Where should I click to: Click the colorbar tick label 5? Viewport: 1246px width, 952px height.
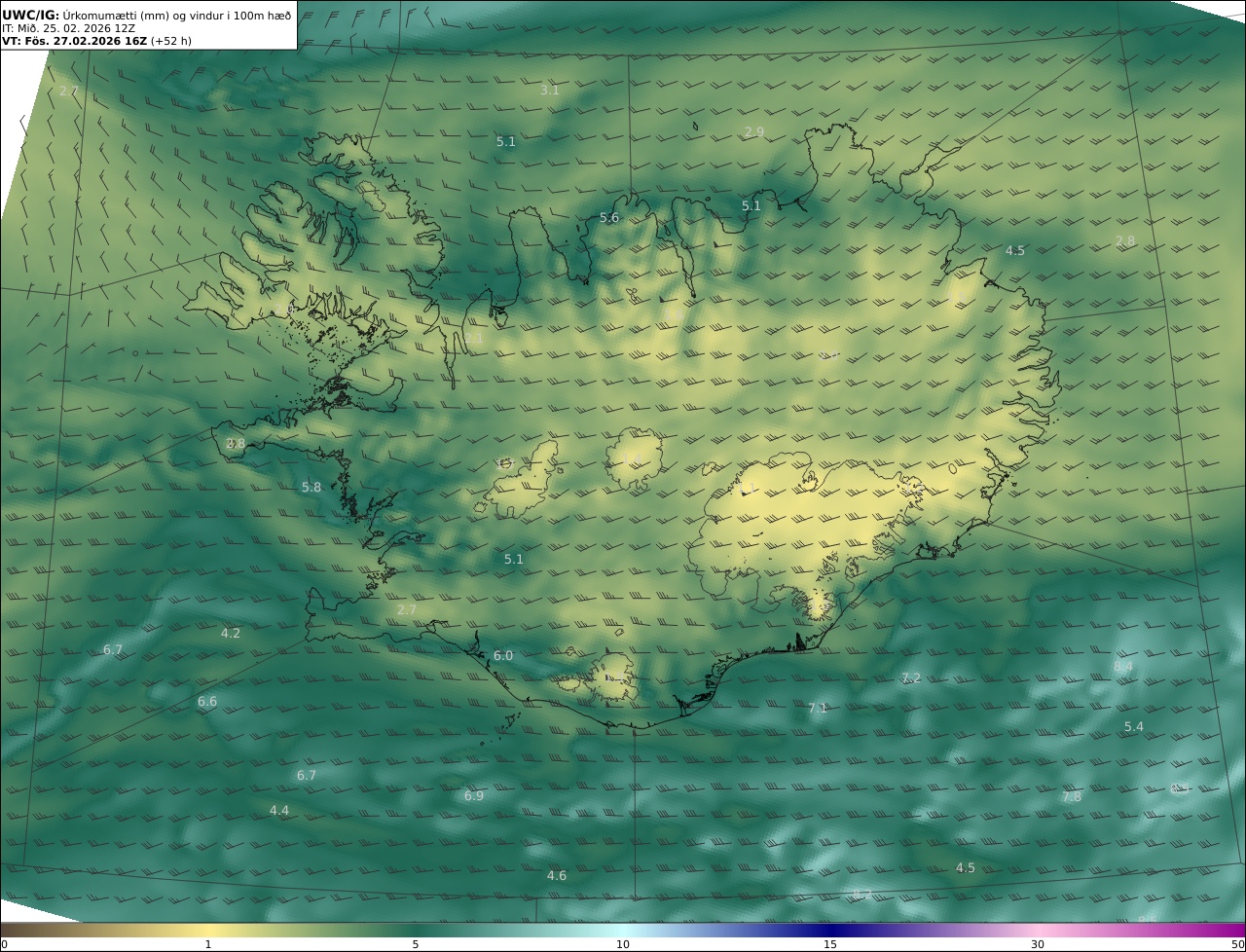tap(416, 944)
